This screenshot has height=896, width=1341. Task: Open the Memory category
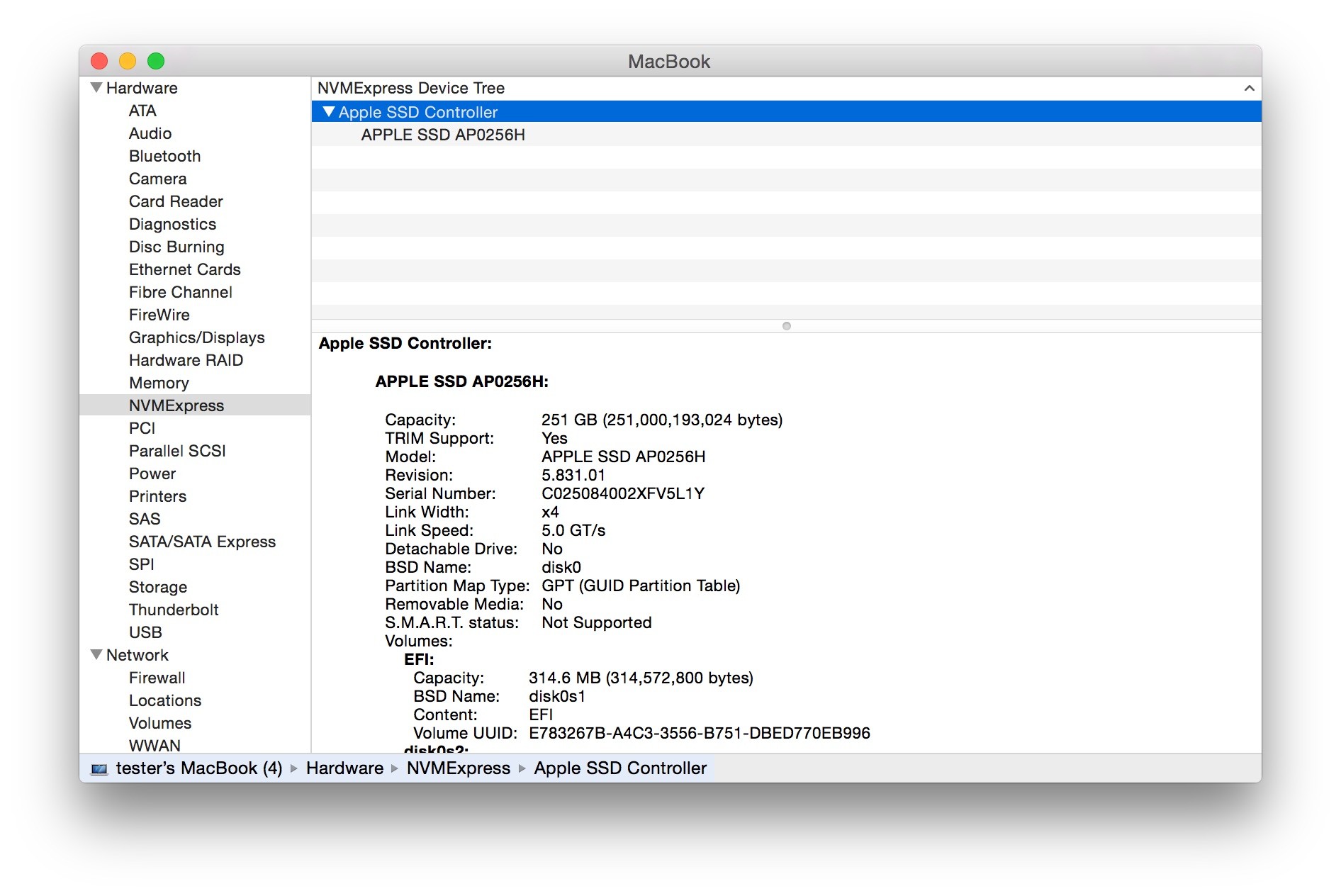(159, 383)
